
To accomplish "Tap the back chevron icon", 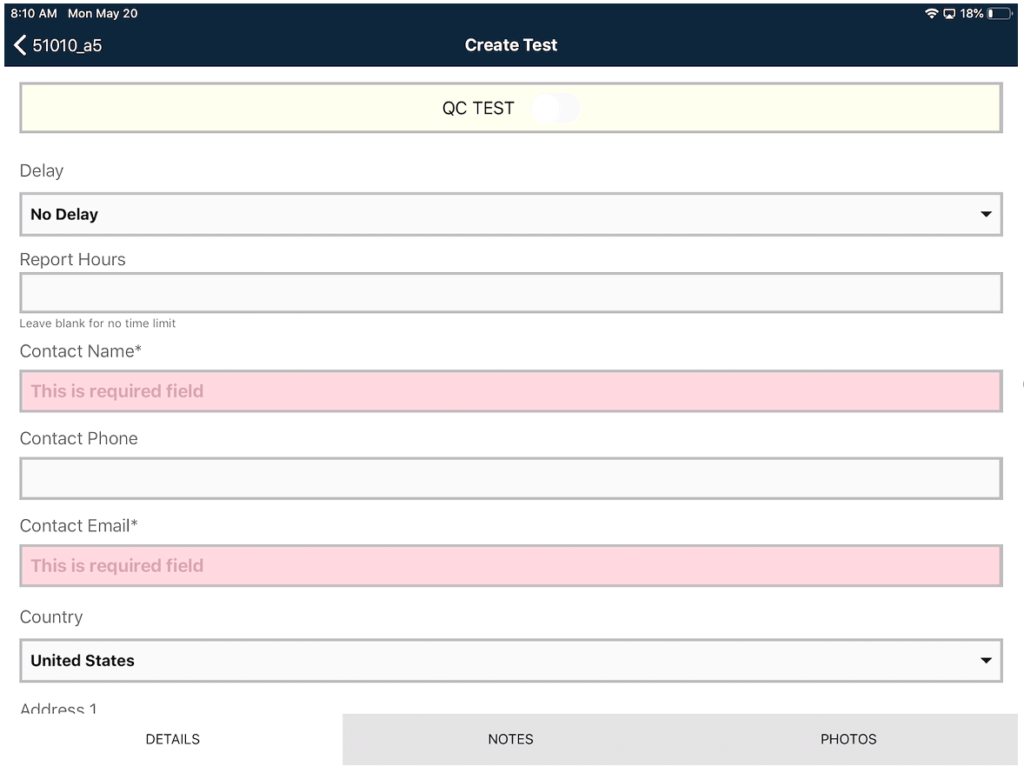I will 20,45.
